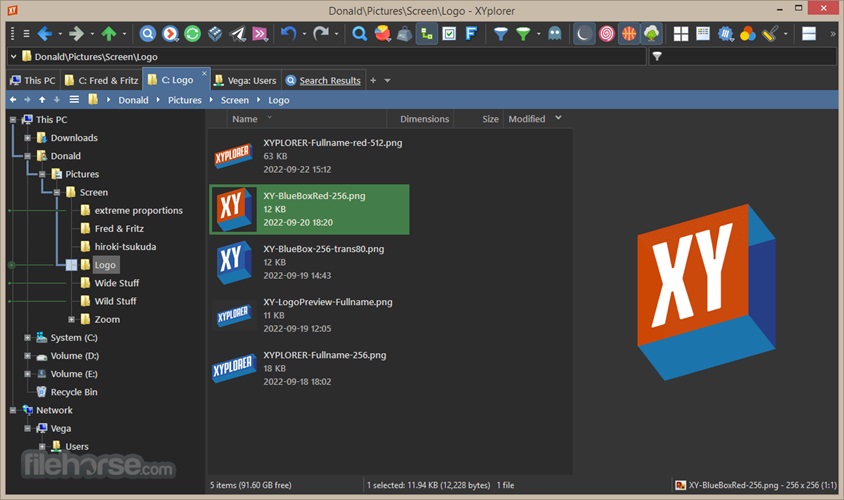Click the blue Undo arrow

click(x=288, y=34)
